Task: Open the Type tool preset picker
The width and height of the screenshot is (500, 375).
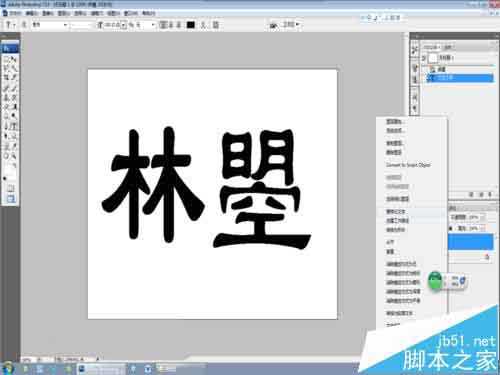Action: (x=10, y=25)
